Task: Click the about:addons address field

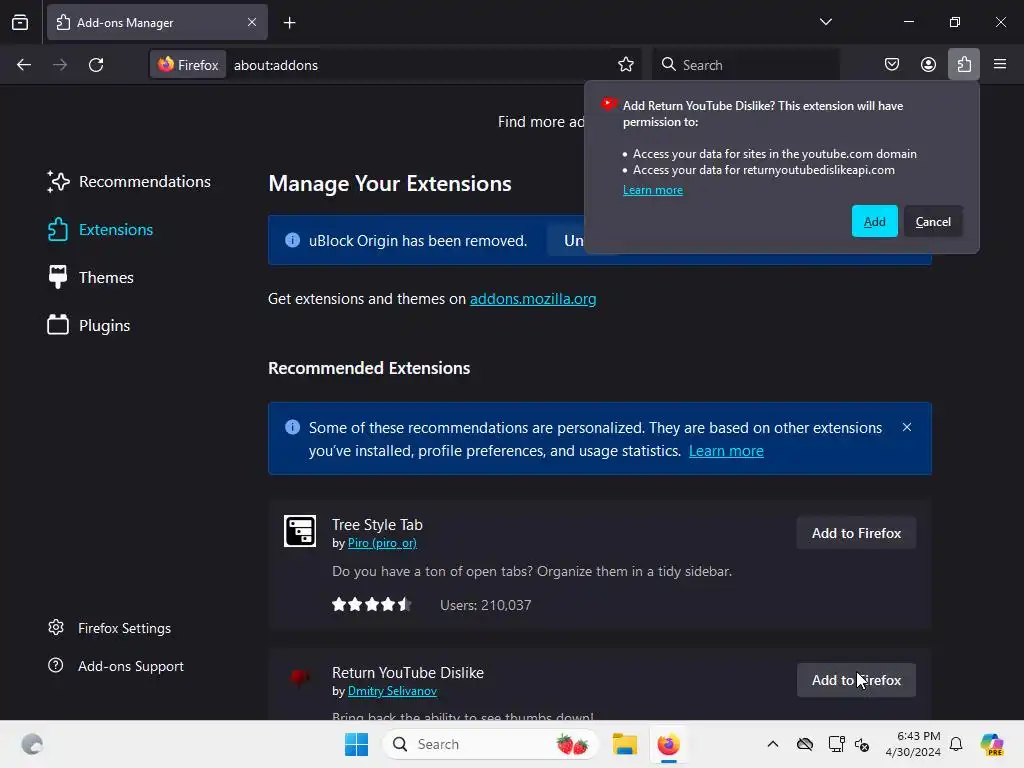Action: (x=418, y=65)
